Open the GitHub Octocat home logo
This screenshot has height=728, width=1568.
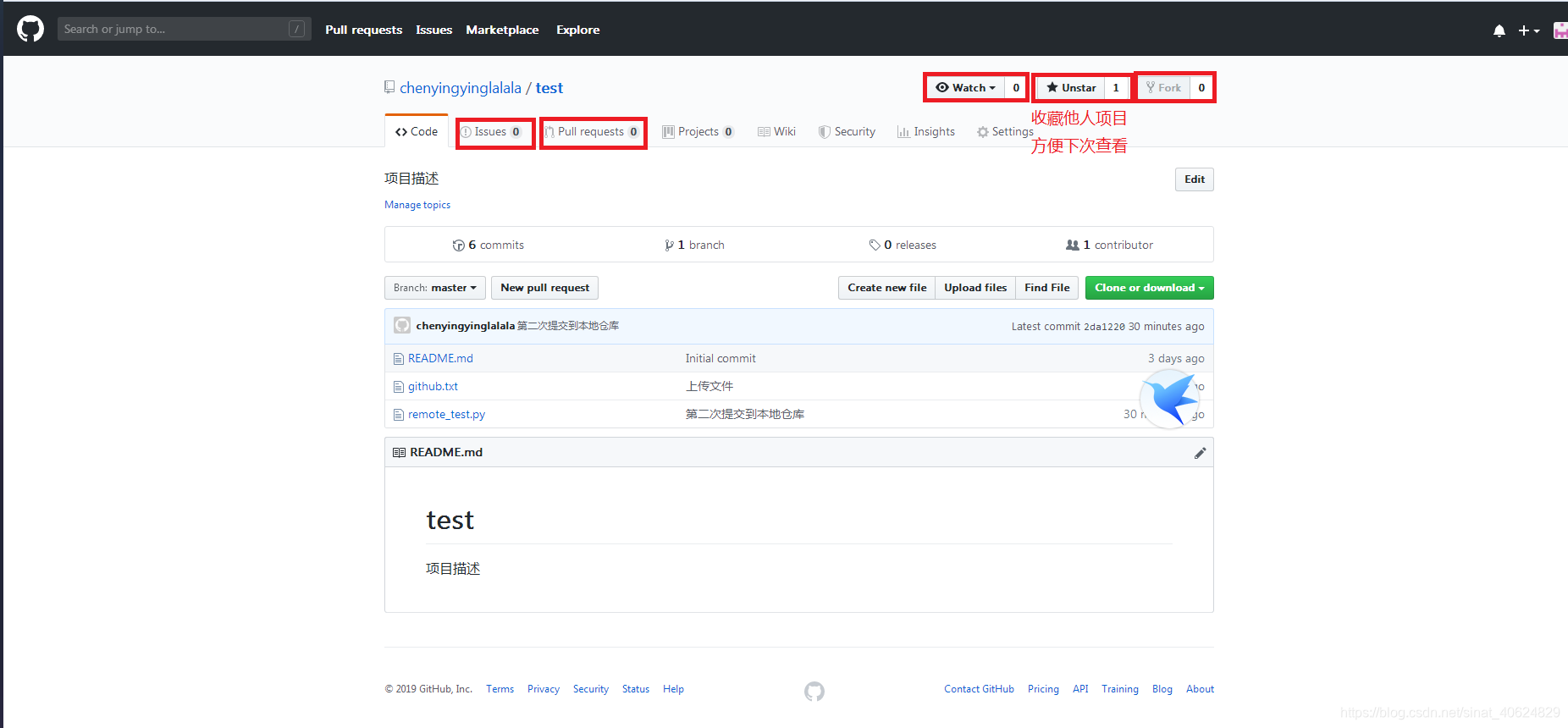tap(30, 30)
